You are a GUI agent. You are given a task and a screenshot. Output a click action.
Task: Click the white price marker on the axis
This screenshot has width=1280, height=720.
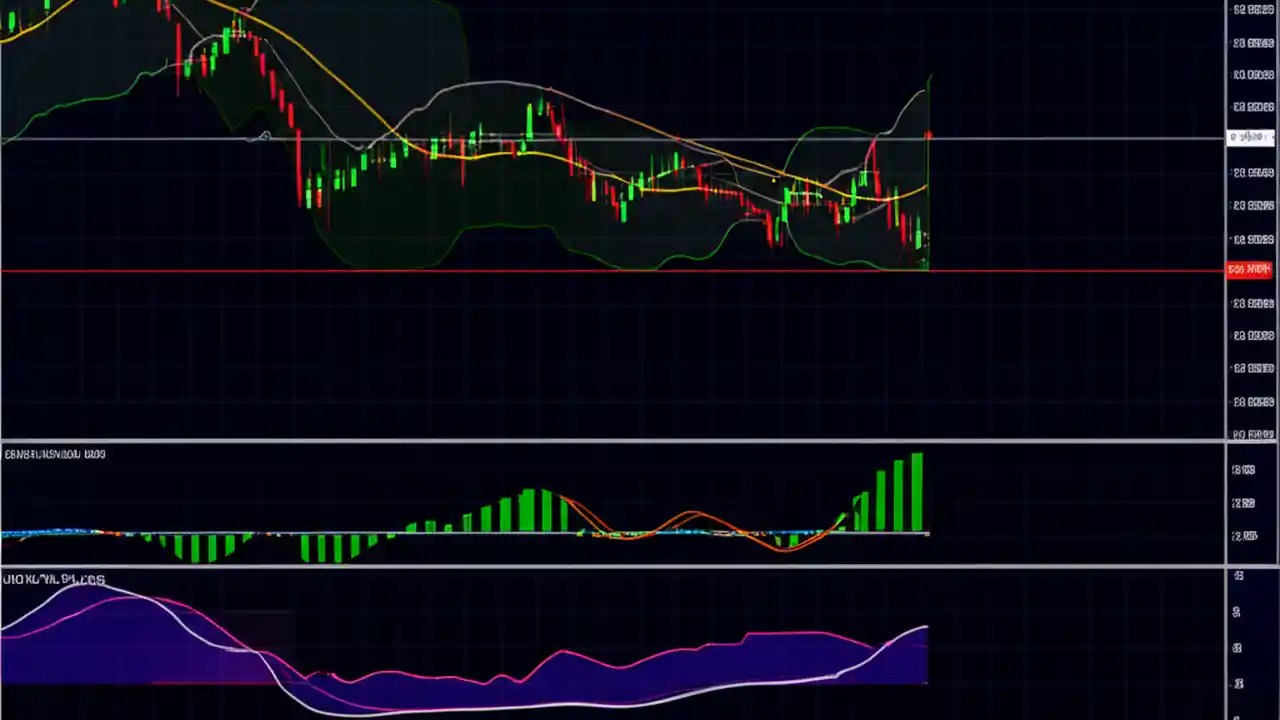[x=1249, y=137]
